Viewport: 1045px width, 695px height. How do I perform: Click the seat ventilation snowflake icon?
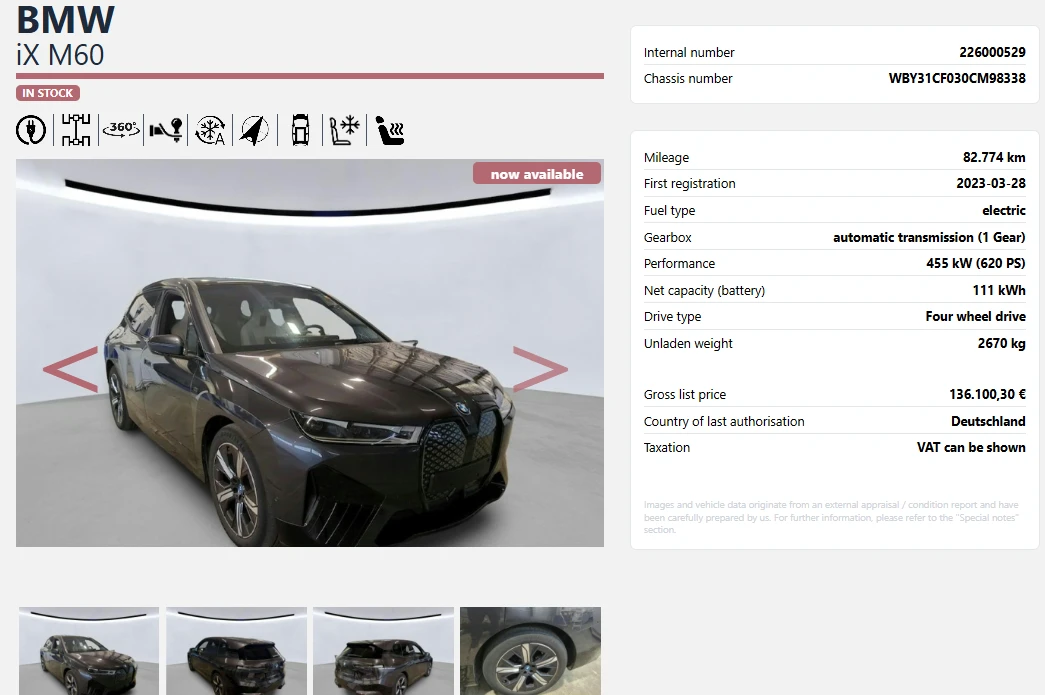click(345, 130)
